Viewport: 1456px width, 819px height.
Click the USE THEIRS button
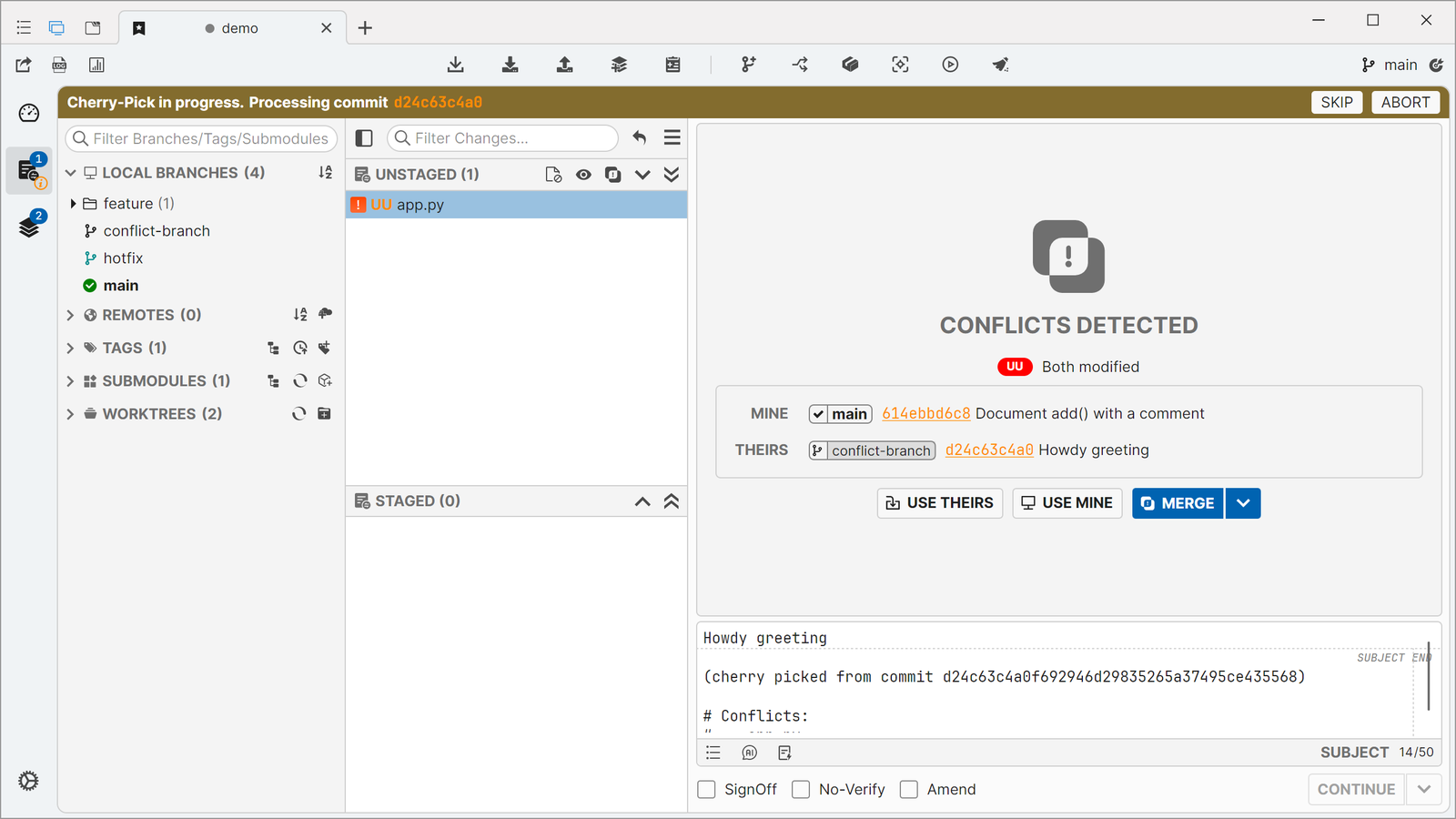[x=940, y=503]
